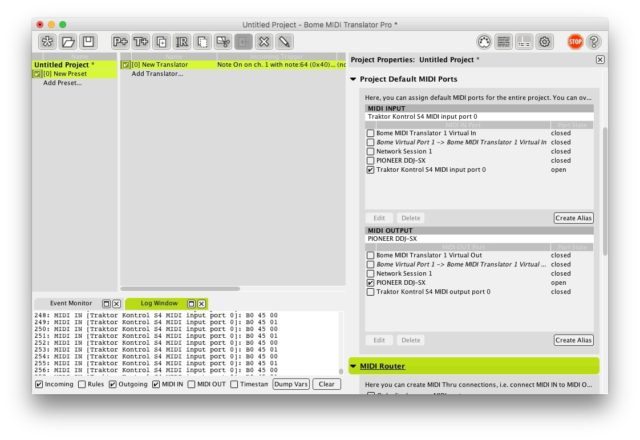Open settings with the gear icon
Image resolution: width=640 pixels, height=440 pixels.
[x=545, y=42]
